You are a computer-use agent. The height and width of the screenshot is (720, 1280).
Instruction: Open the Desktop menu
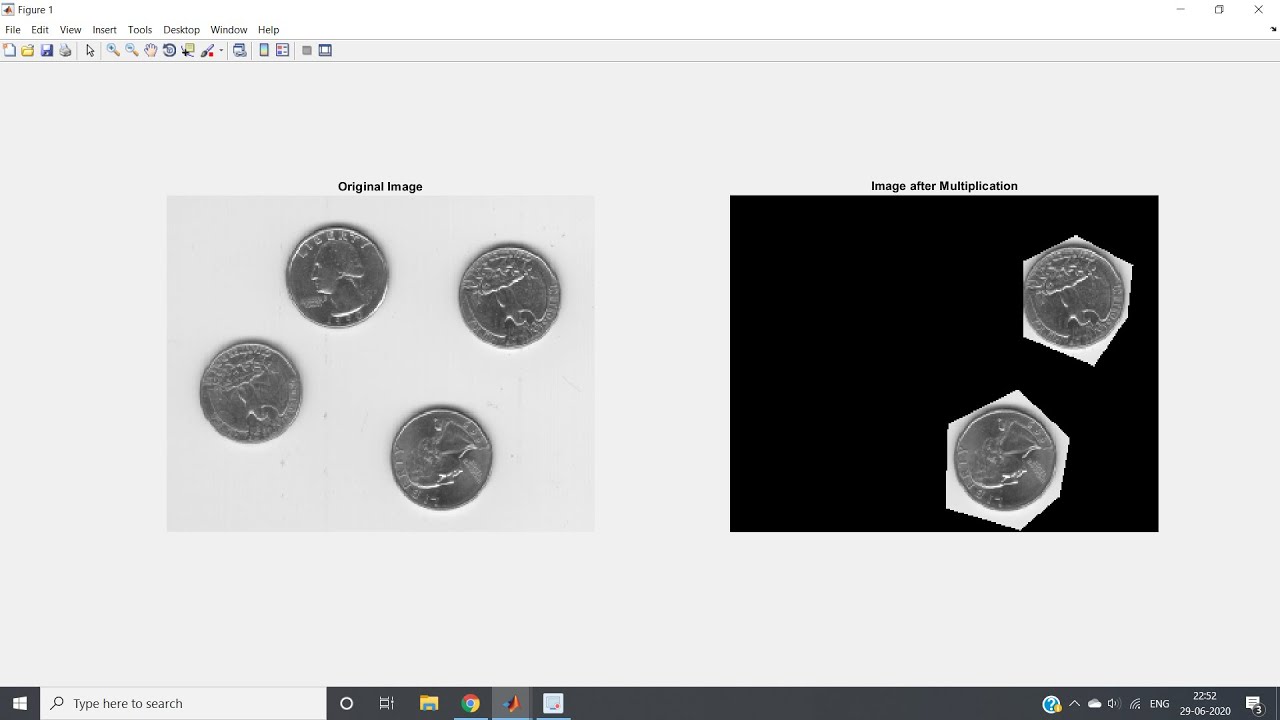(181, 30)
